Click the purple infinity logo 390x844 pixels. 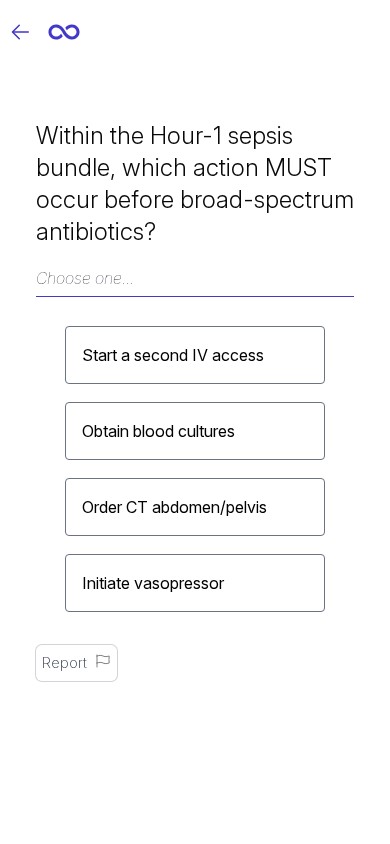point(64,32)
